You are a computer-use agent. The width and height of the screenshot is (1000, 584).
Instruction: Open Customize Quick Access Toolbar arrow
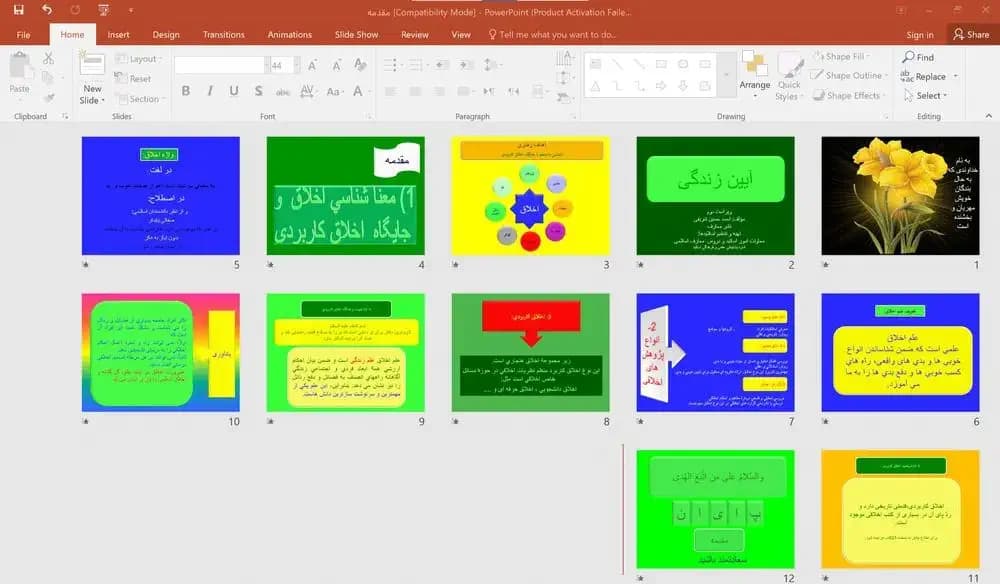(131, 10)
